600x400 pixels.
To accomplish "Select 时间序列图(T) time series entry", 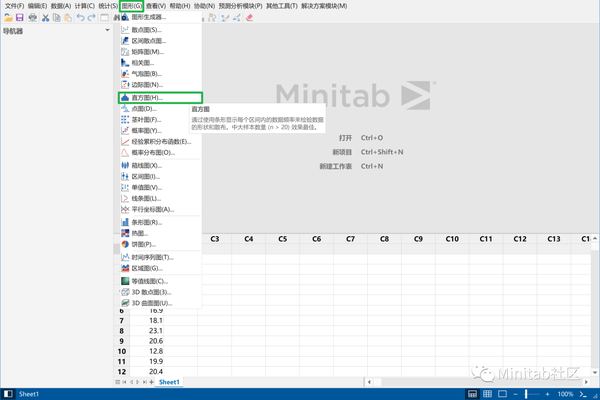I will pos(160,257).
